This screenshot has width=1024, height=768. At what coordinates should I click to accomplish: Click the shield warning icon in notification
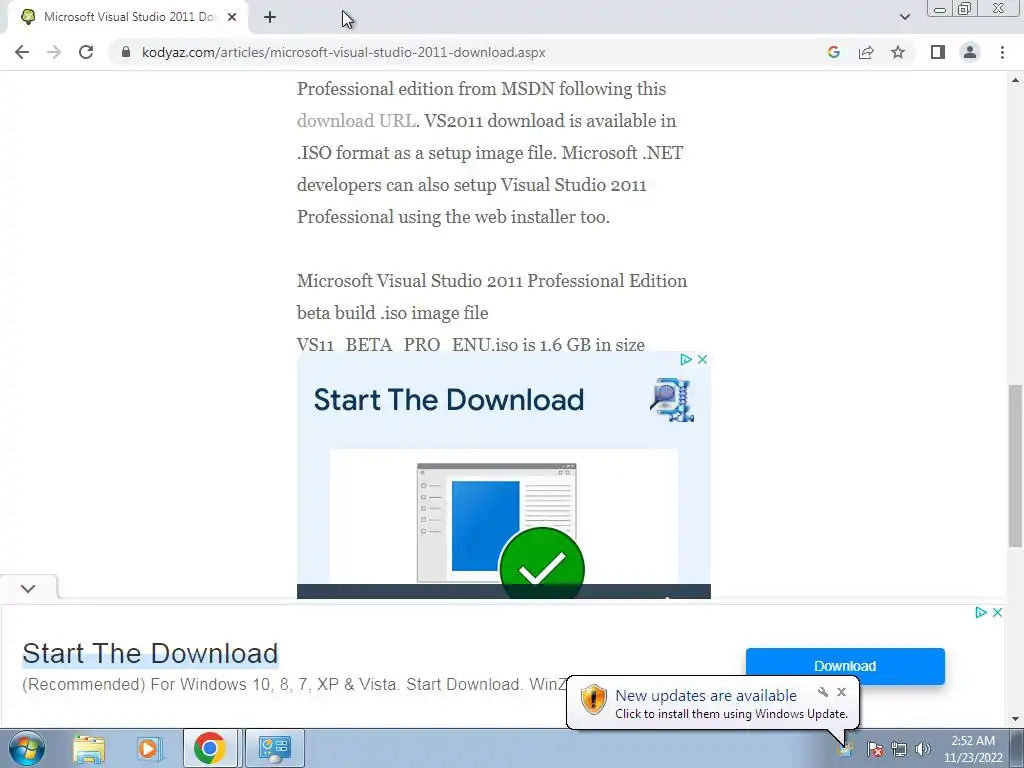pos(594,700)
